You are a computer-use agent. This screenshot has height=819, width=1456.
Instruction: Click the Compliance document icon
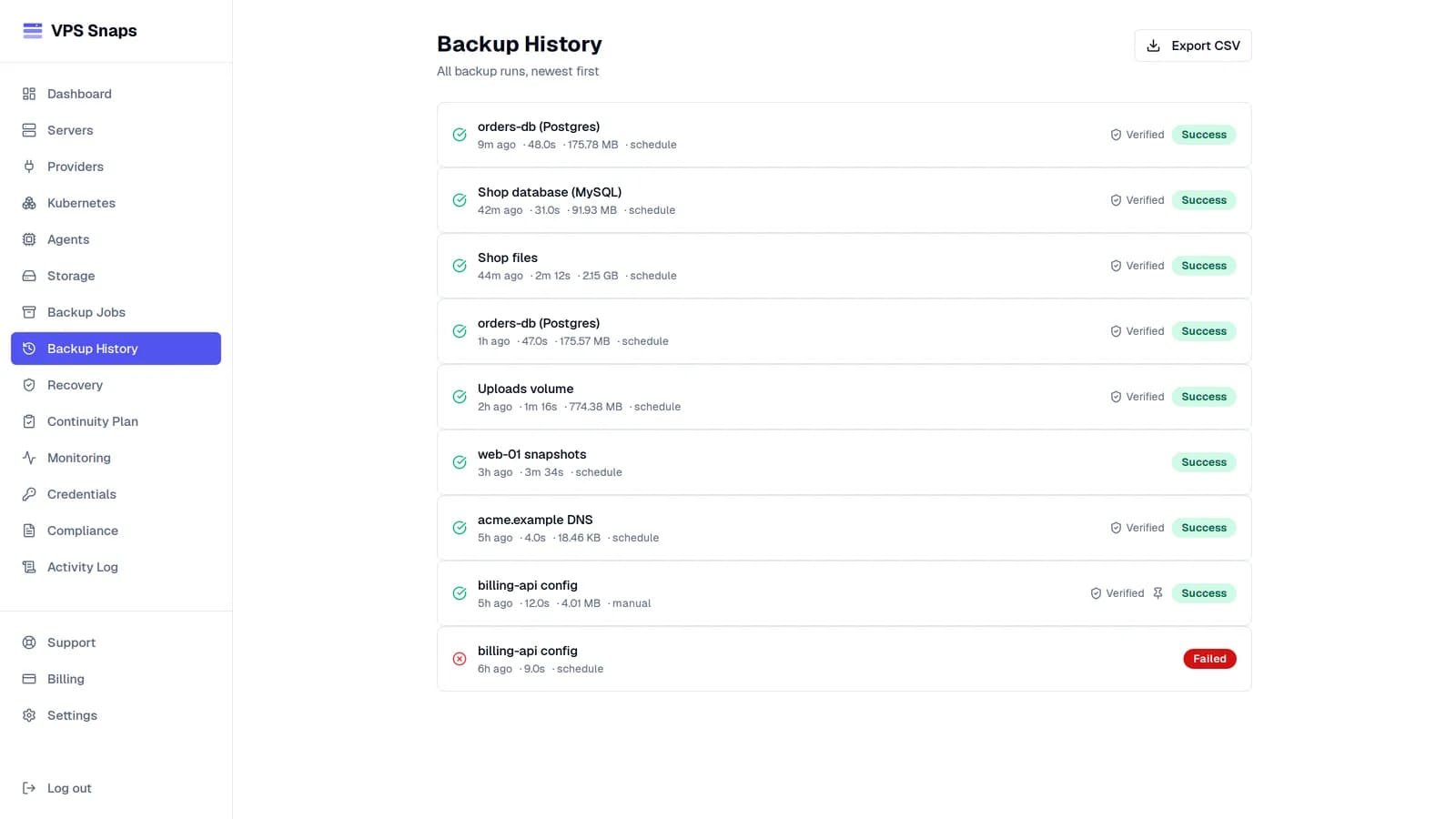[29, 531]
